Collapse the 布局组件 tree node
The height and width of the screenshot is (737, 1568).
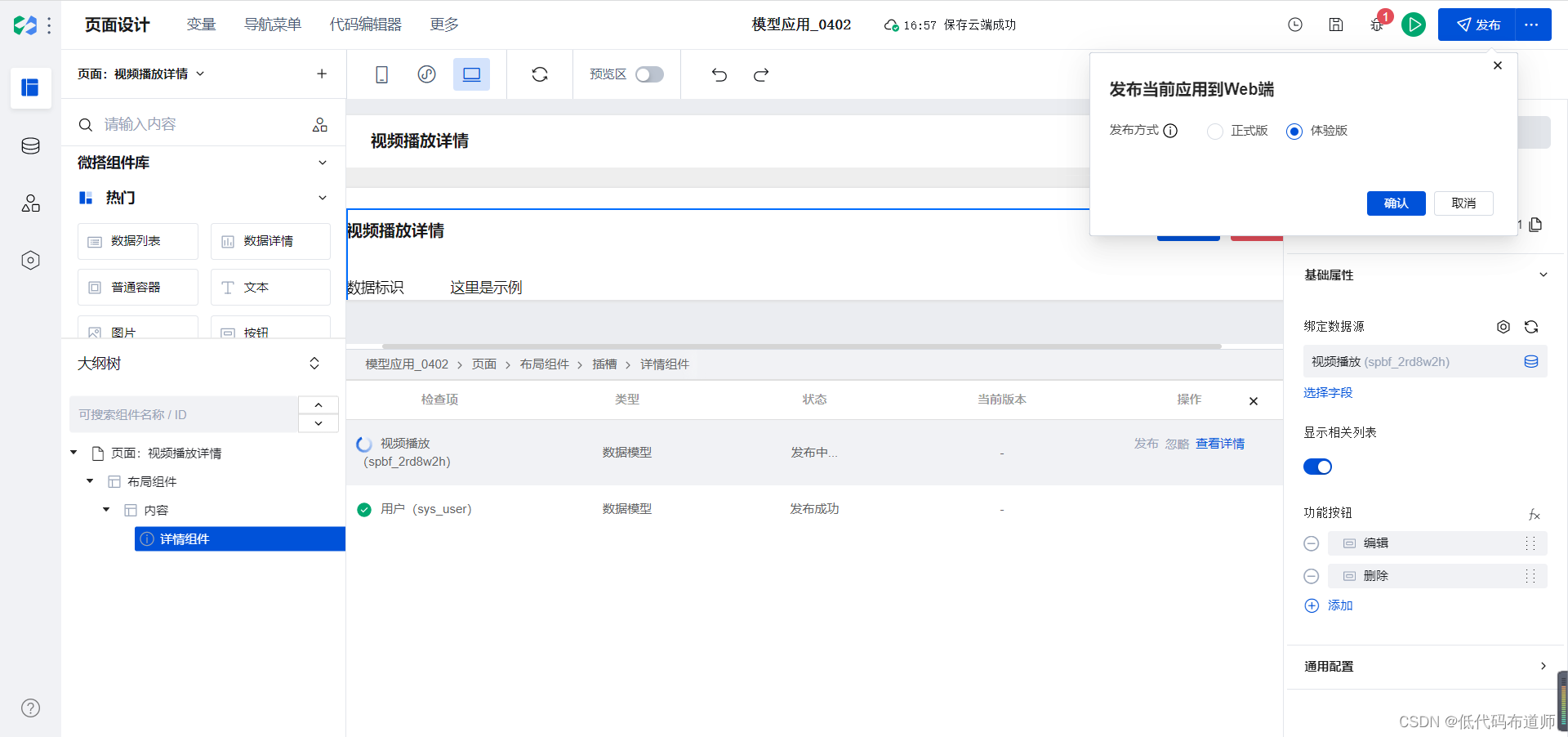90,481
